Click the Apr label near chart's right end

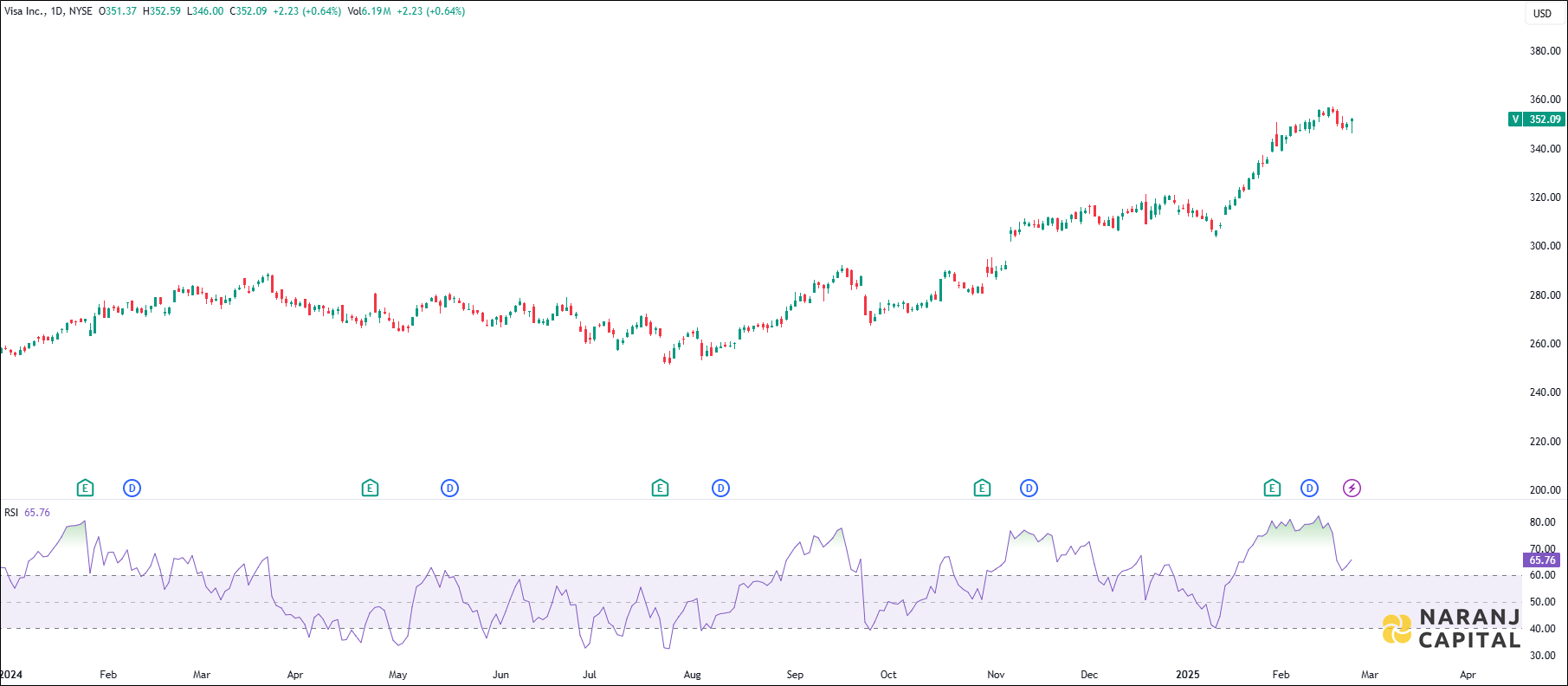1468,675
